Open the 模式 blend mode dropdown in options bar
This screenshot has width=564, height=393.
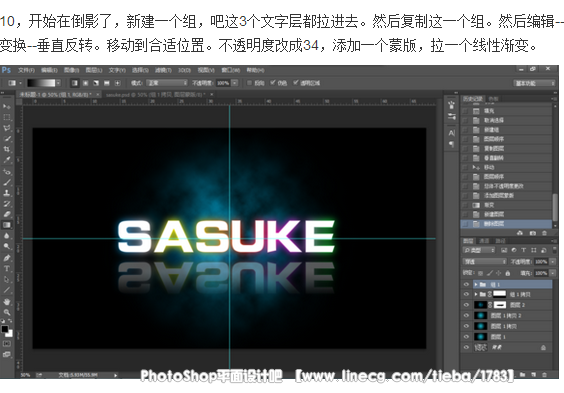pos(167,83)
